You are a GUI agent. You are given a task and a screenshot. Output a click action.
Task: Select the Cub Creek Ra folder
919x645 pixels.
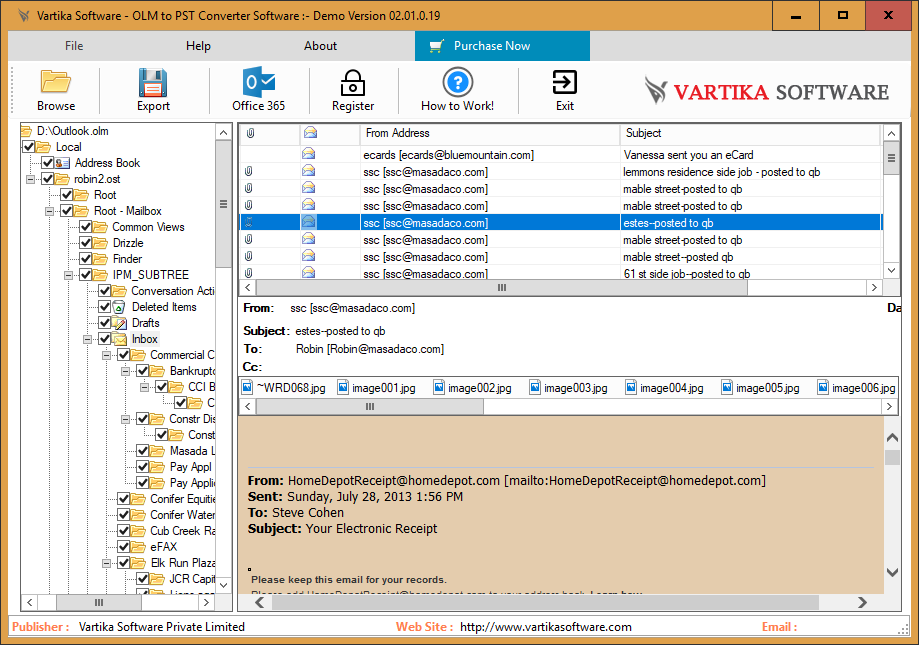182,531
